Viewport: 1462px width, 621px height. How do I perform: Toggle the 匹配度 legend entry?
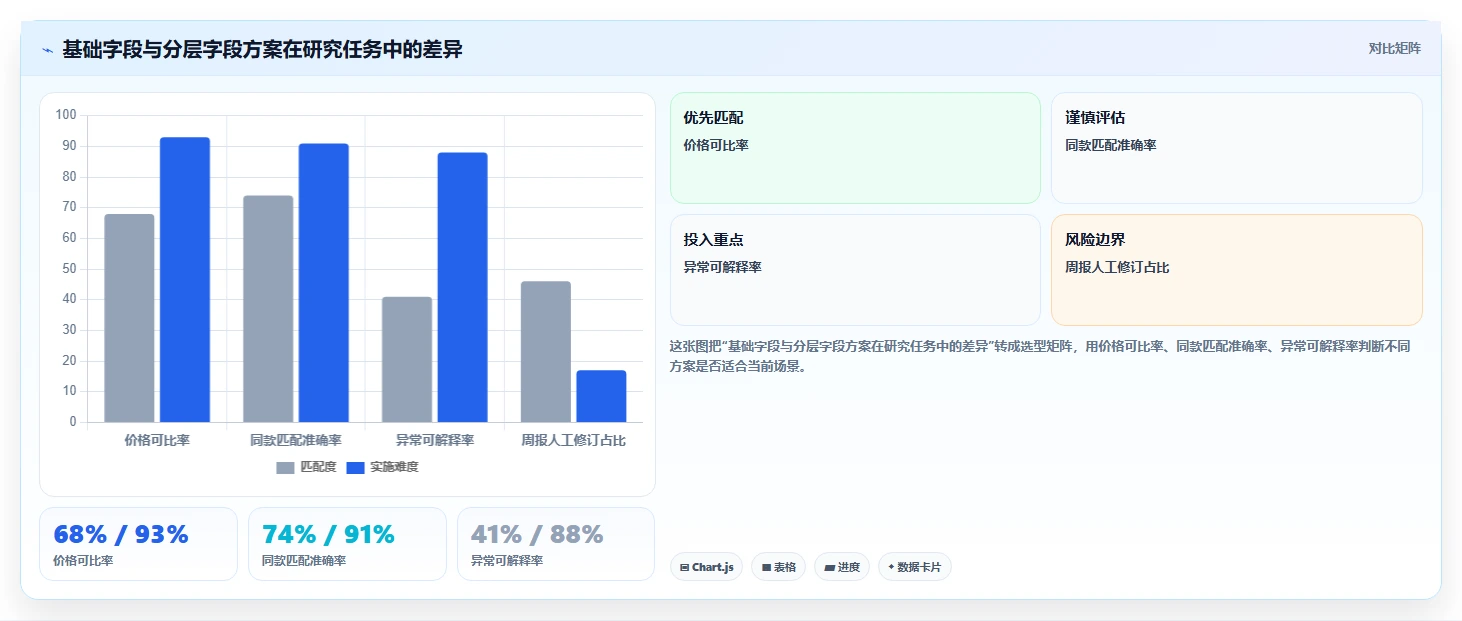pos(307,467)
